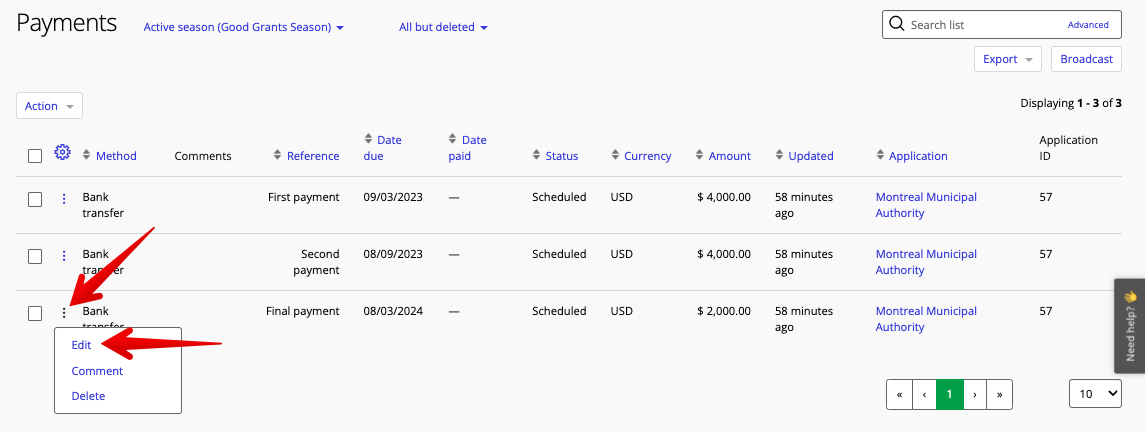Open Montreal Municipal Authority for Final payment
The width and height of the screenshot is (1145, 432).
click(x=926, y=319)
